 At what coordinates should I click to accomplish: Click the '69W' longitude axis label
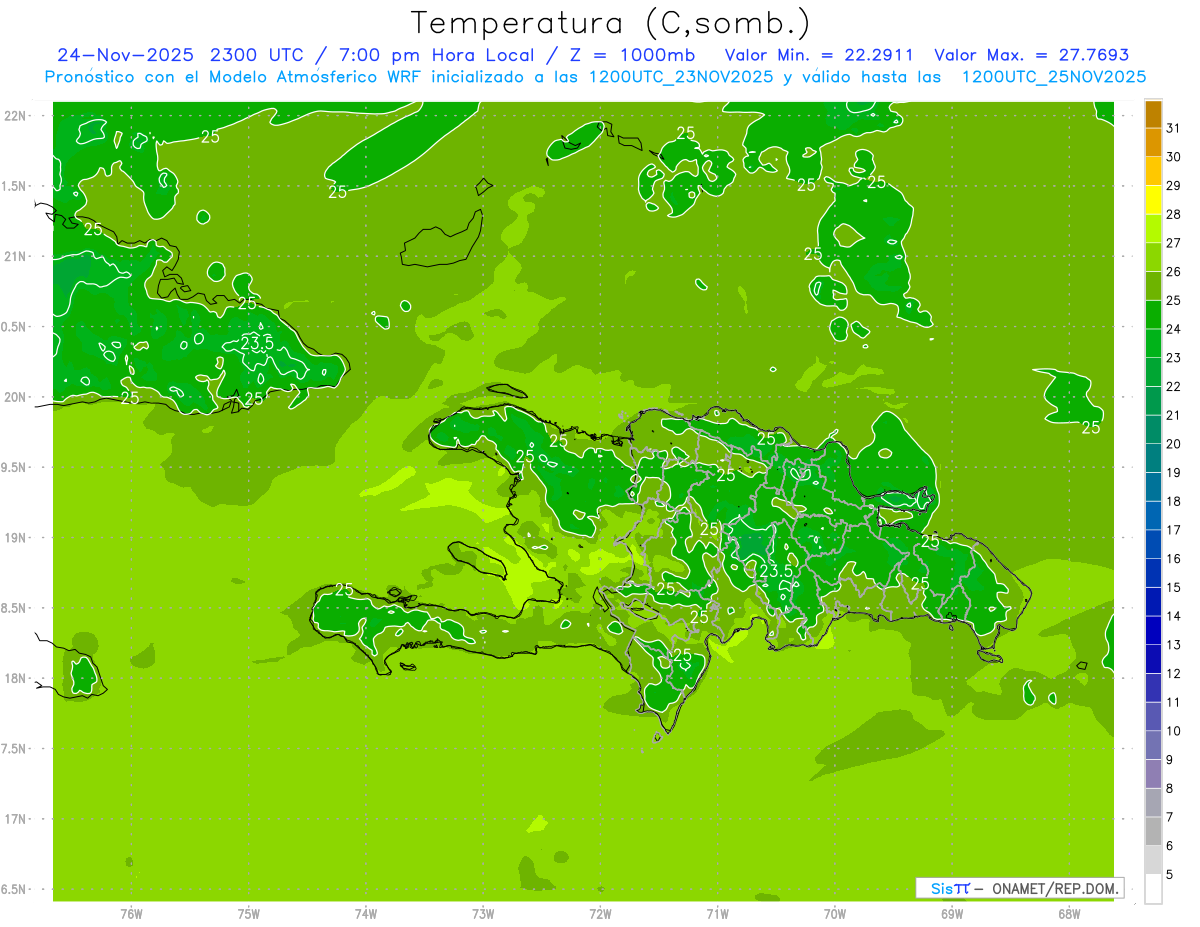click(x=952, y=914)
